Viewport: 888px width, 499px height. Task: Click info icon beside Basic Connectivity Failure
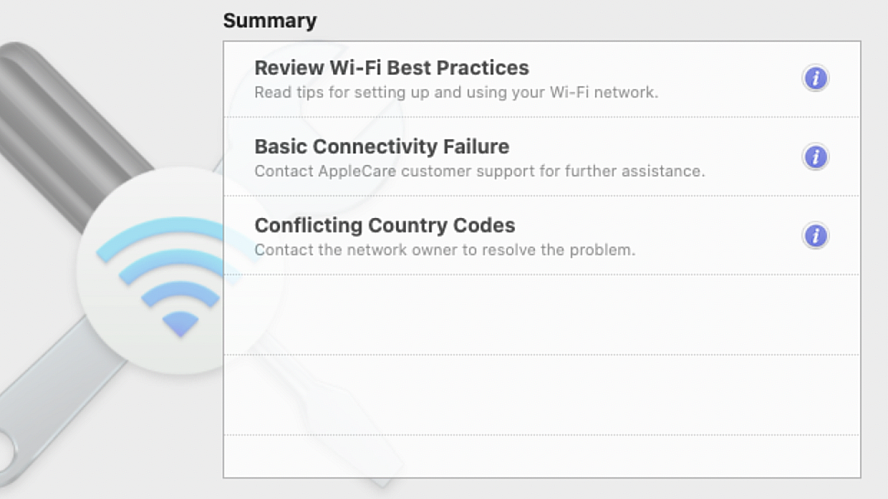(816, 157)
